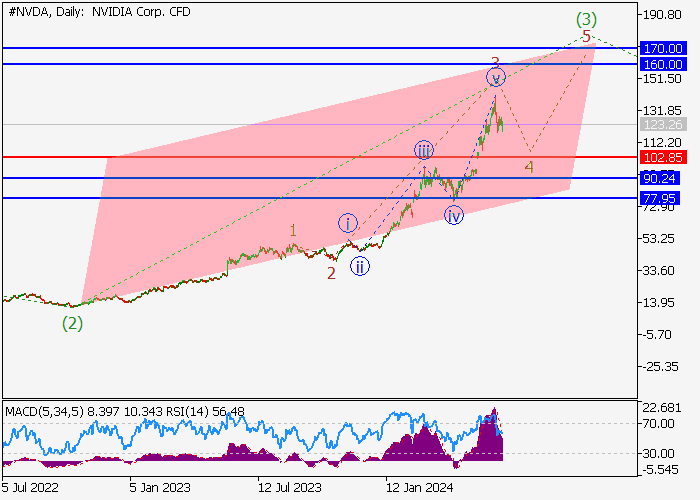Select the blue 170.00 price label
This screenshot has height=500, width=700.
[x=663, y=48]
